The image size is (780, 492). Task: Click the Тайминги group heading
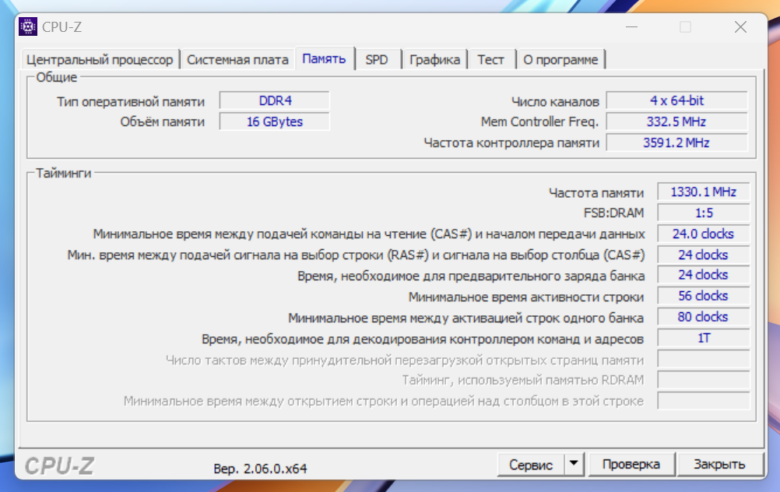click(64, 173)
